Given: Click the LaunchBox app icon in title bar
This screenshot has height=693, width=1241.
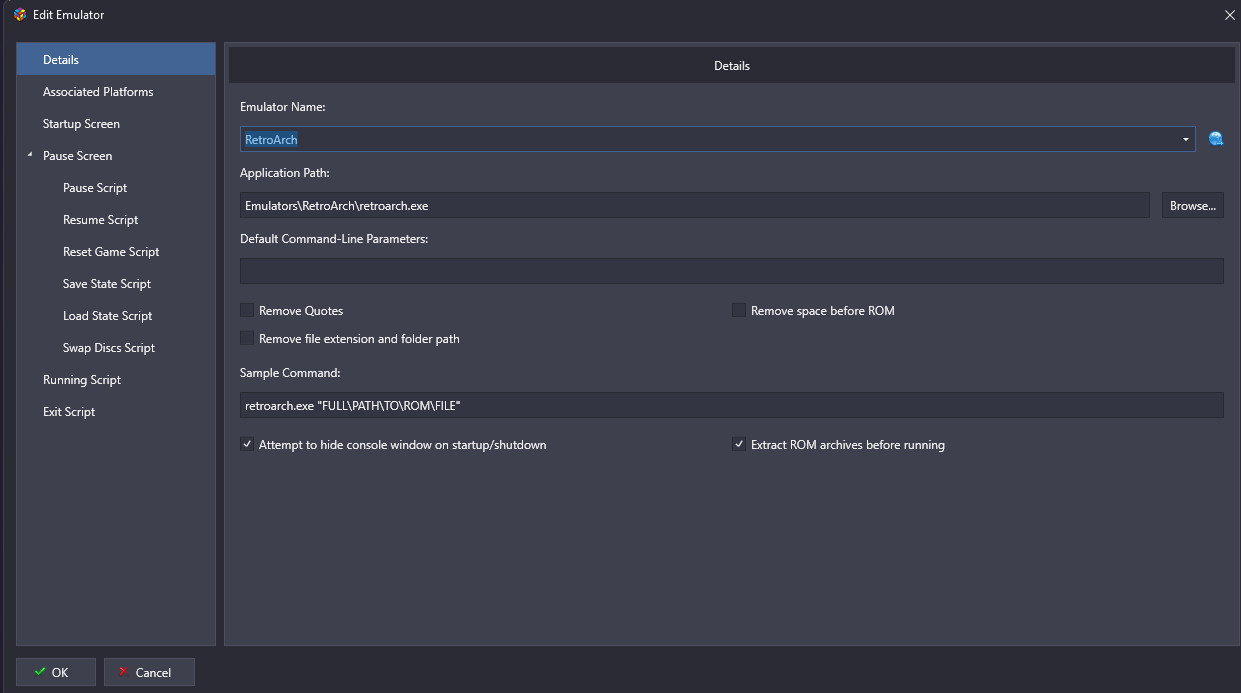Looking at the screenshot, I should click(x=20, y=15).
